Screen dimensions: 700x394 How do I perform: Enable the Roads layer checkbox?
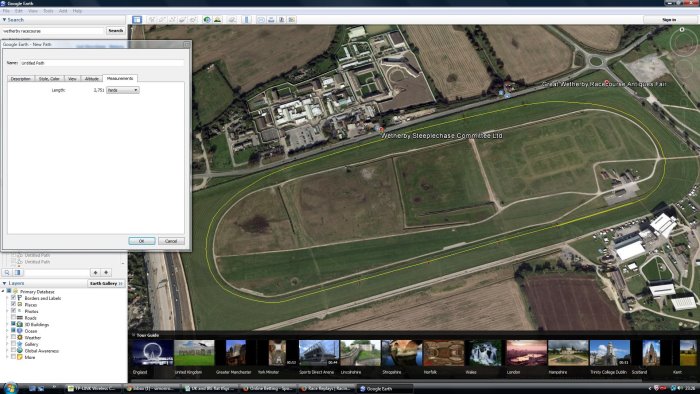(13, 318)
